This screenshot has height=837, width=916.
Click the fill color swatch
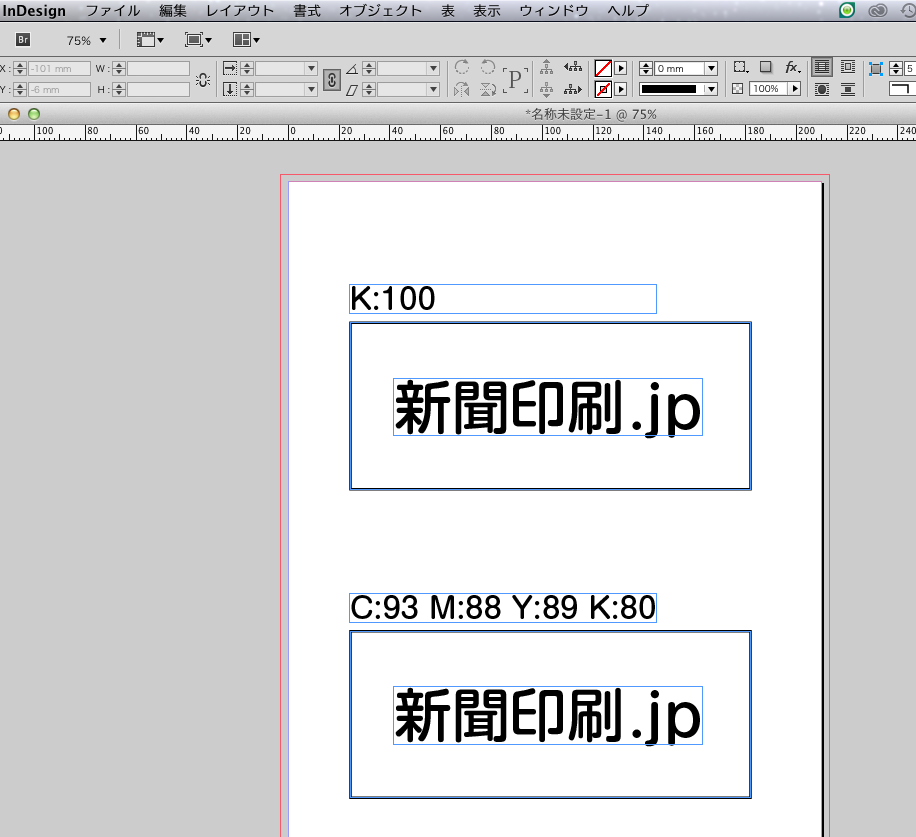click(x=603, y=68)
